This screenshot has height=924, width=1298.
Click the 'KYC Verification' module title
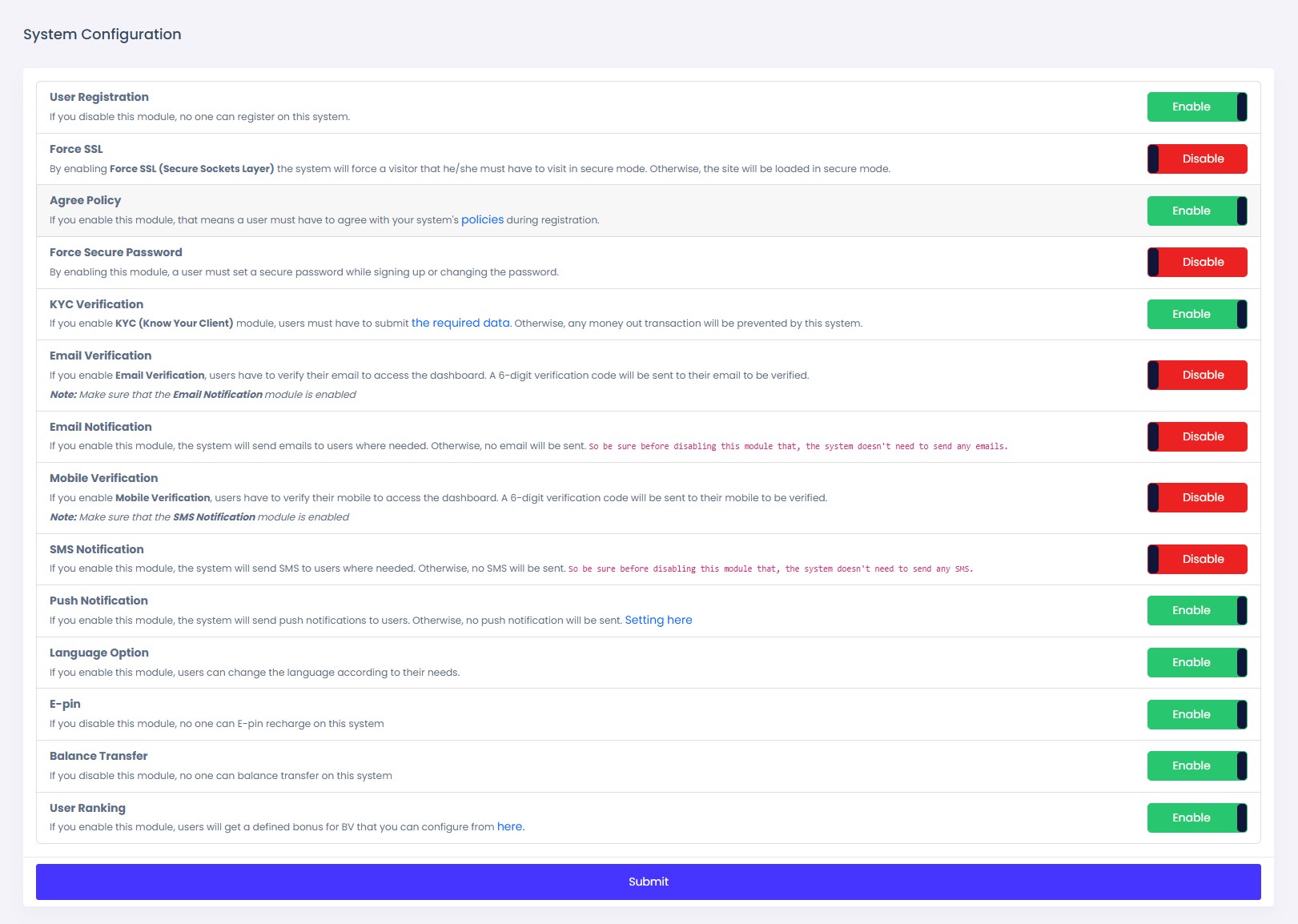coord(96,304)
